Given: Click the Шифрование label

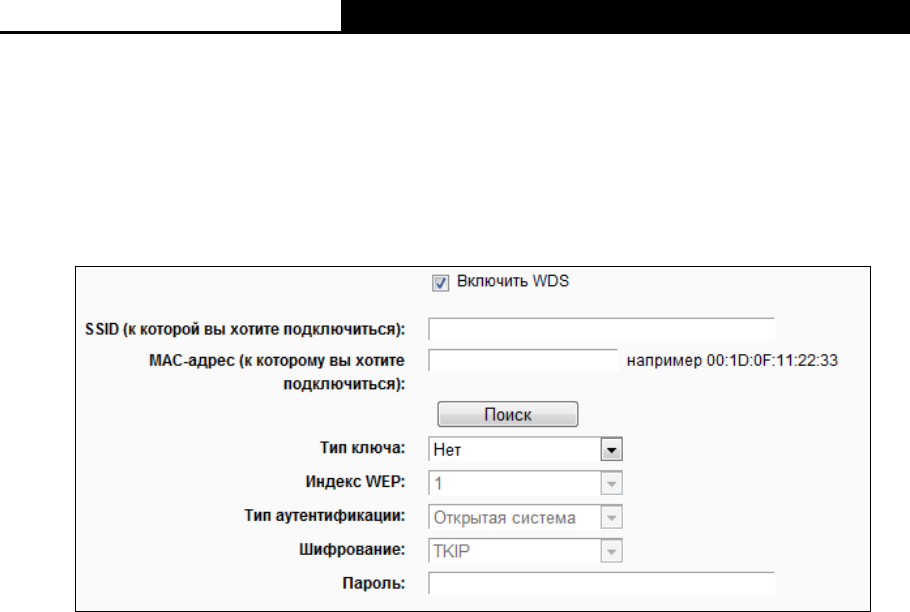Looking at the screenshot, I should 352,549.
